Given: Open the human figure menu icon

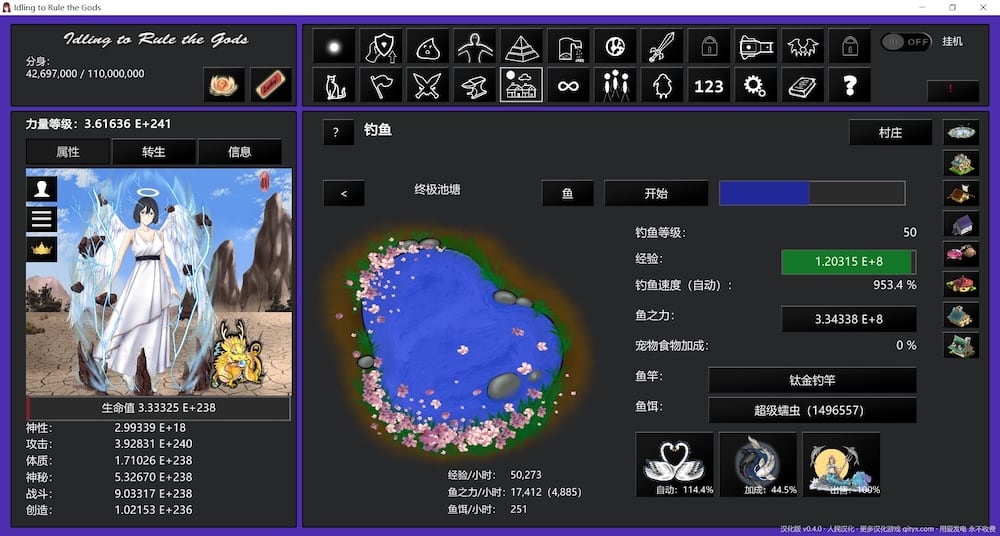Looking at the screenshot, I should [474, 46].
